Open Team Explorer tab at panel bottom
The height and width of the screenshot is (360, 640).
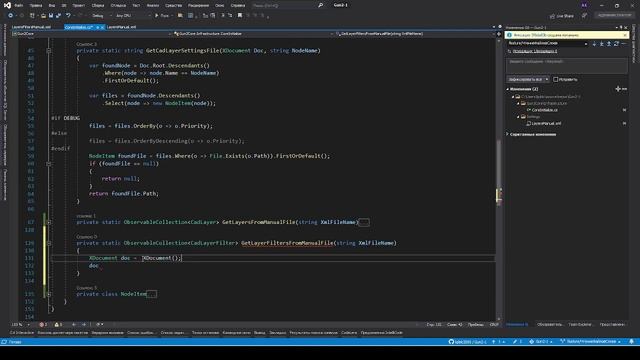[580, 324]
